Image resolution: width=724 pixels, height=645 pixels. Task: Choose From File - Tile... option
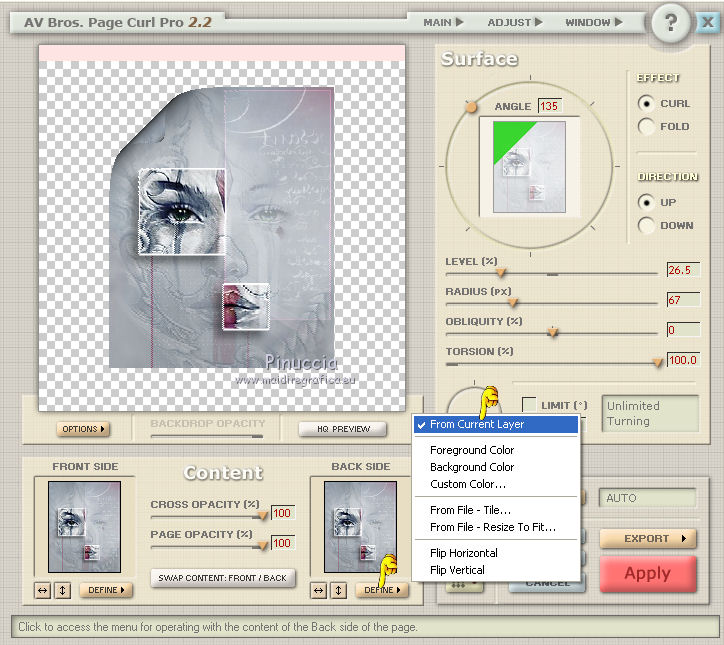(496, 510)
